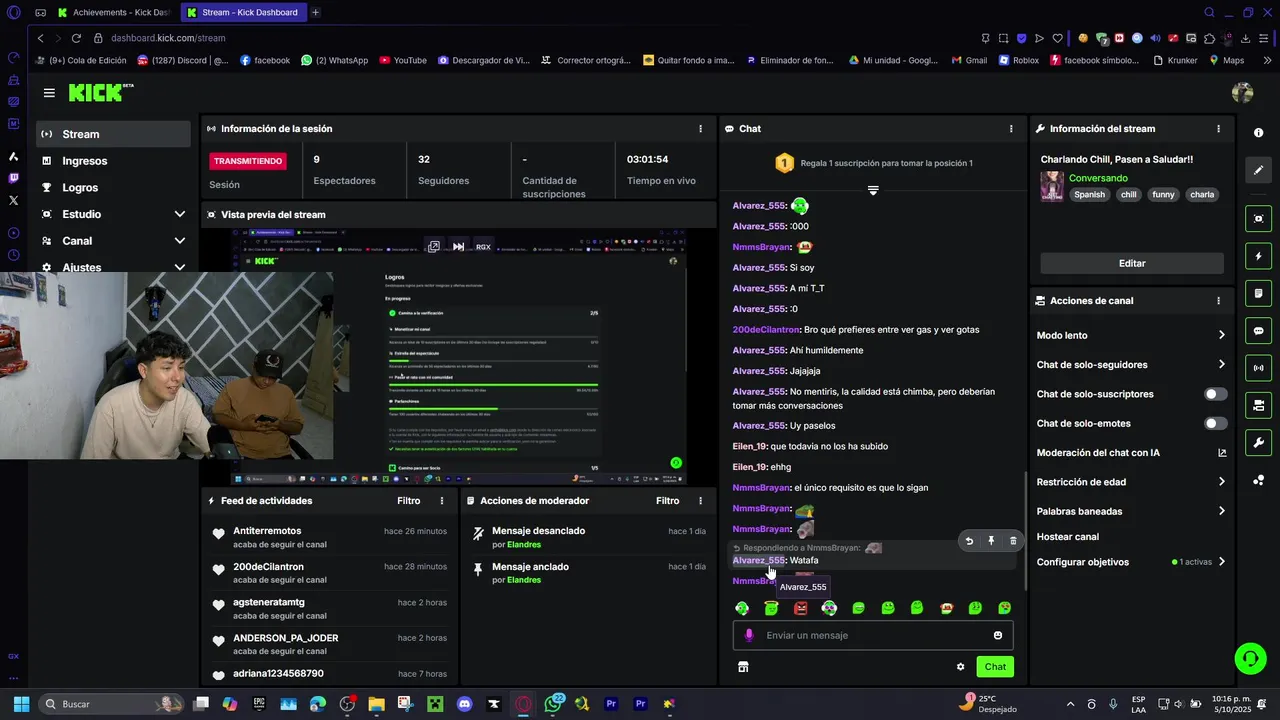Delete the hovered chat message
Viewport: 1280px width, 720px height.
pos(1013,541)
